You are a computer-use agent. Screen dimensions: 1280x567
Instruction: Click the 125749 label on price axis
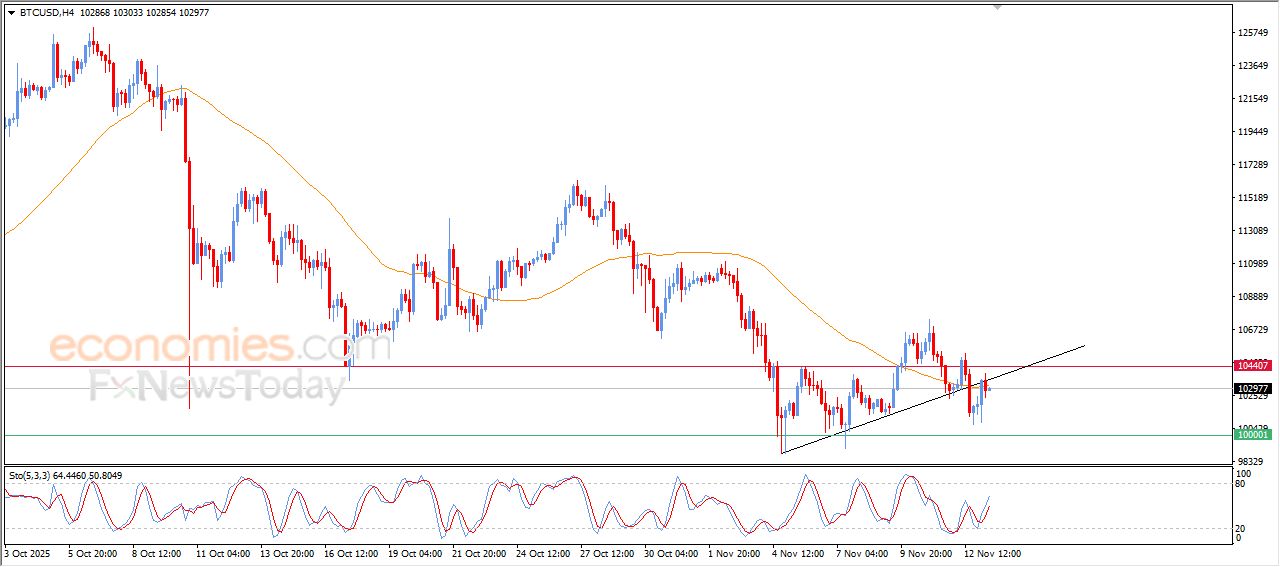[x=1253, y=33]
